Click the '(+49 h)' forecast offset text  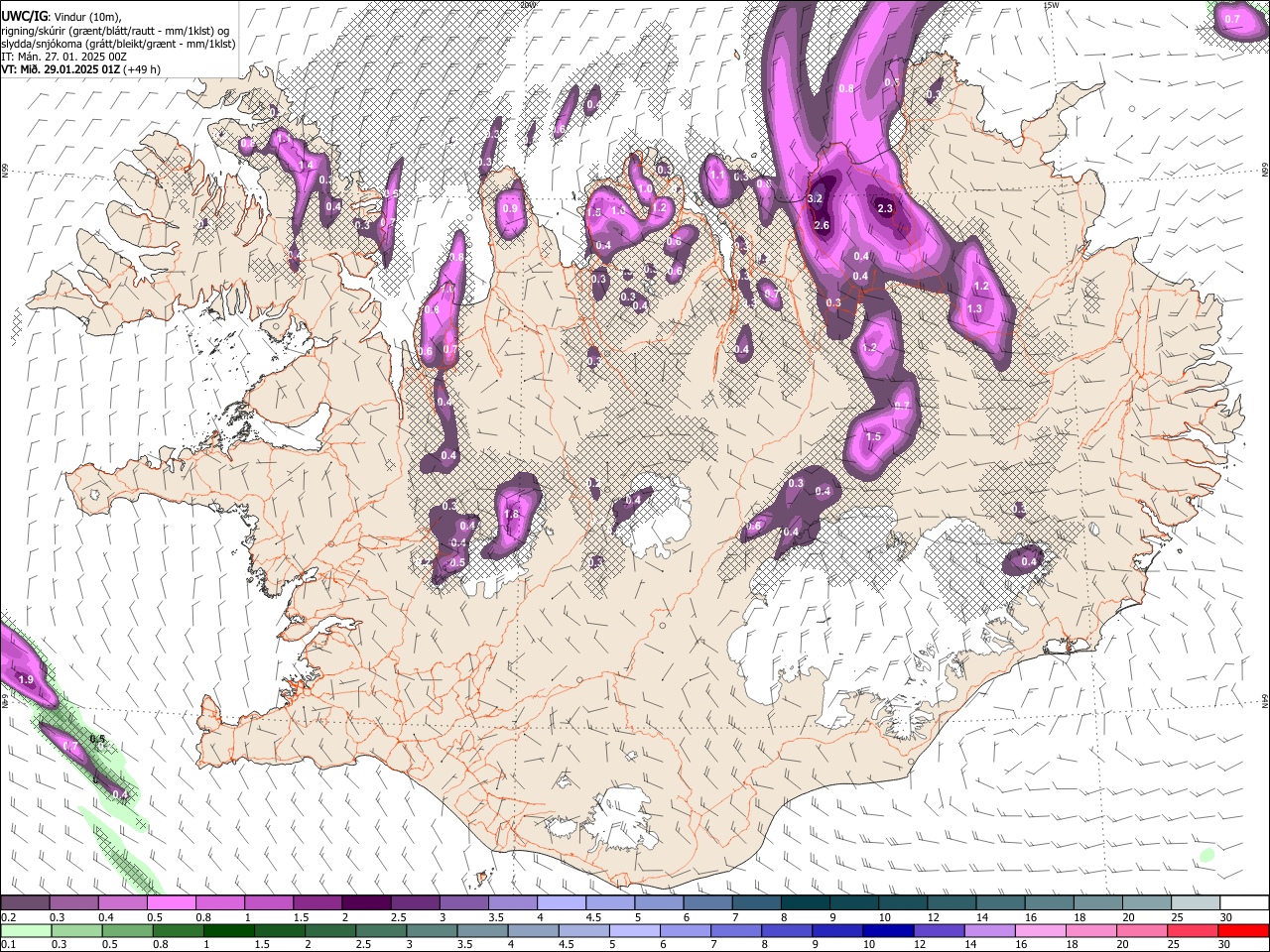click(x=141, y=69)
